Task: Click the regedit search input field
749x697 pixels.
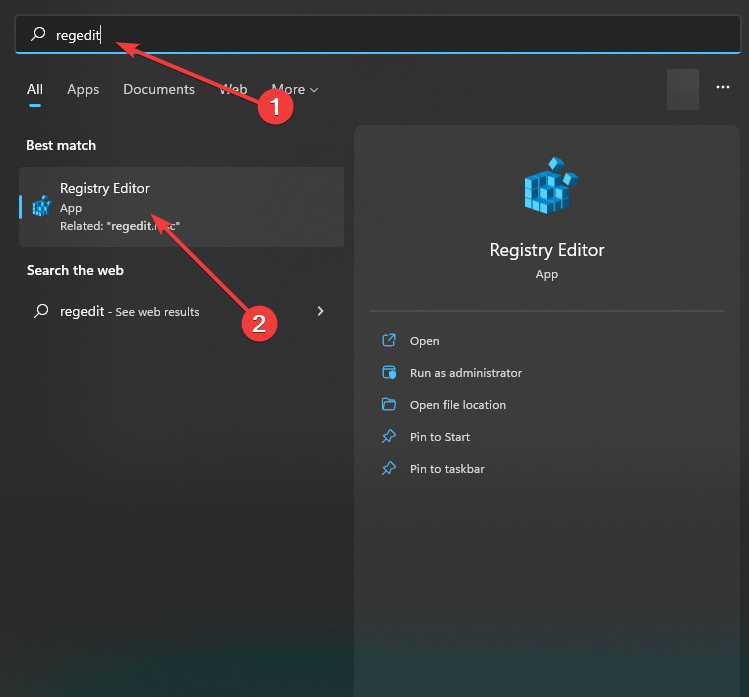Action: point(377,34)
